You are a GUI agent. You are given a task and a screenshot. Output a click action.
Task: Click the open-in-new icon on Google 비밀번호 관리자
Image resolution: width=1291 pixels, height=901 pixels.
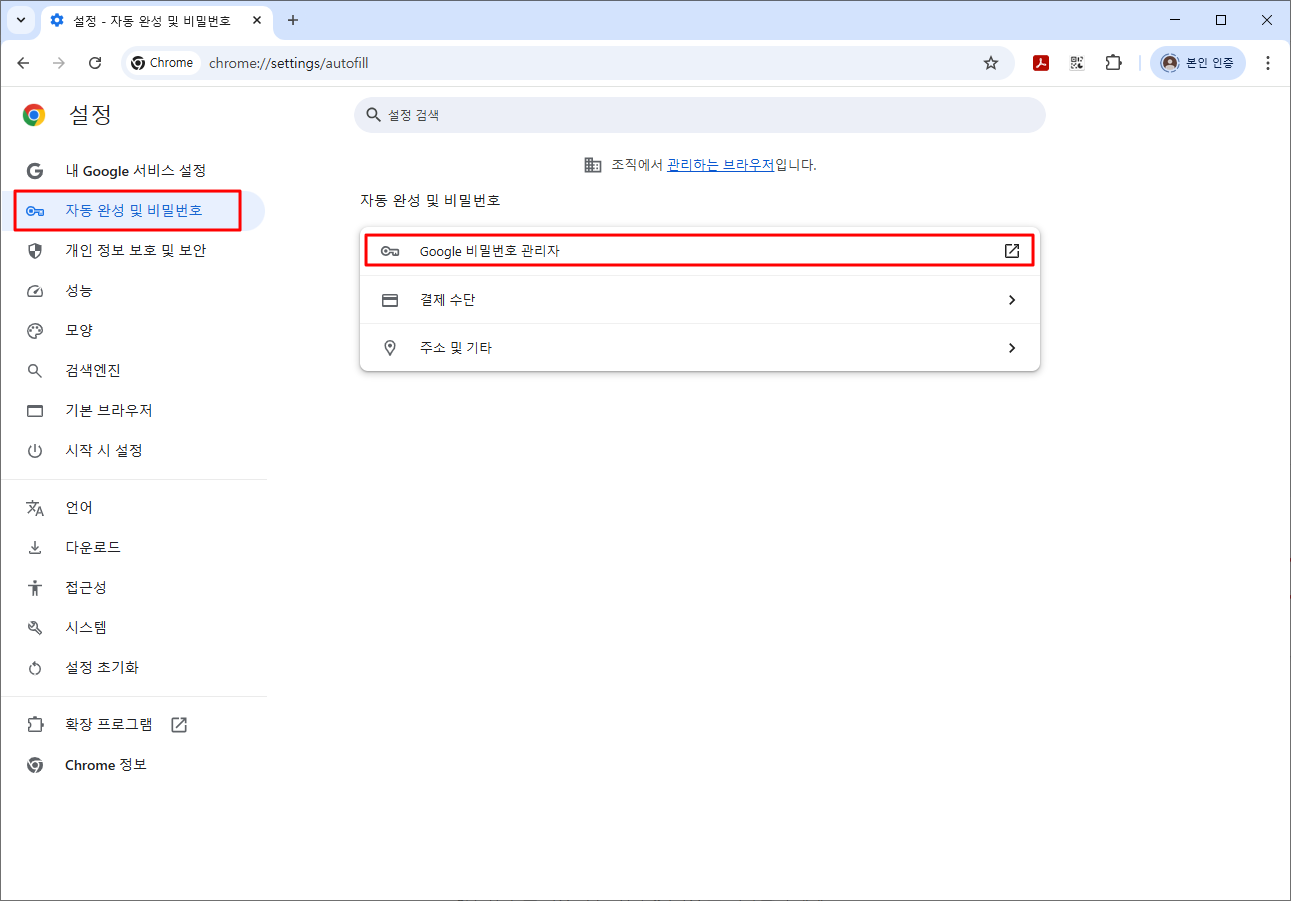coord(1012,251)
